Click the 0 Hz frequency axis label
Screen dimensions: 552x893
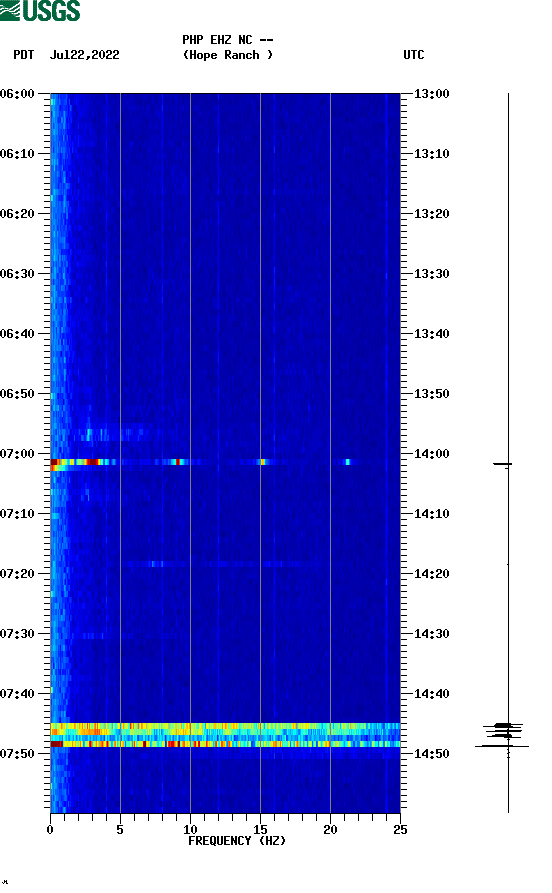50,830
